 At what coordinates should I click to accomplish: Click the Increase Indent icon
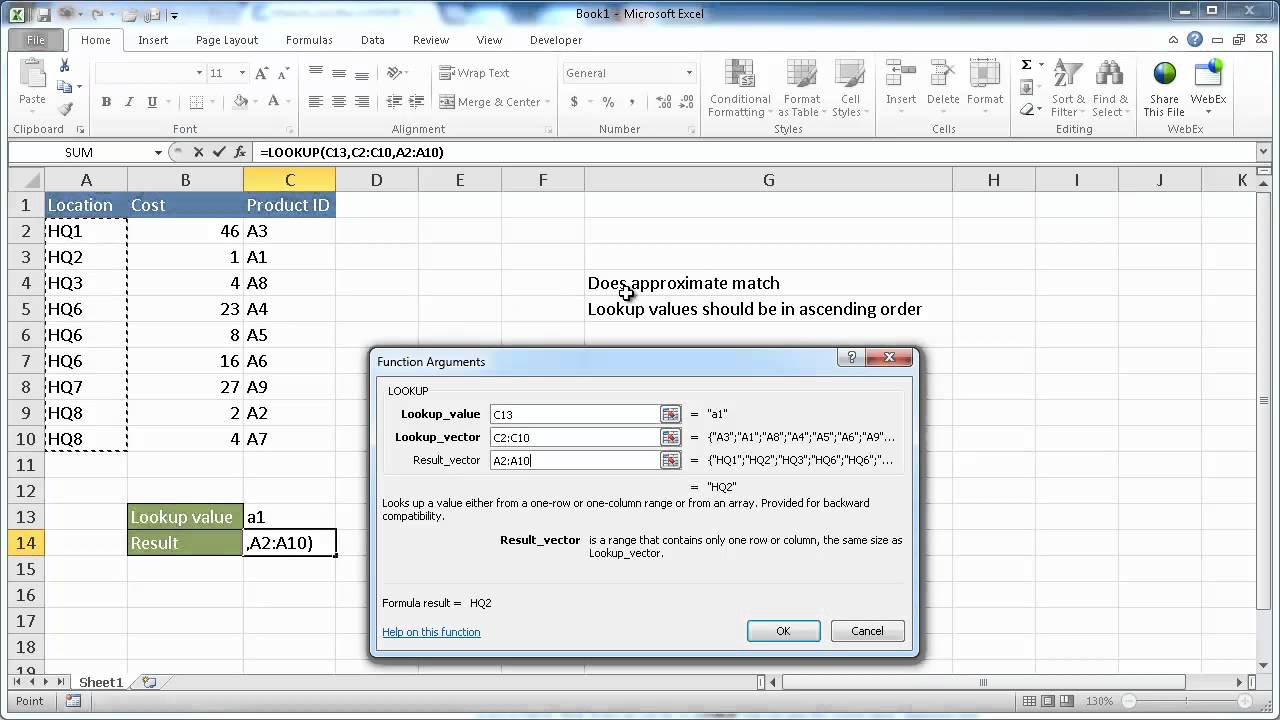coord(416,102)
